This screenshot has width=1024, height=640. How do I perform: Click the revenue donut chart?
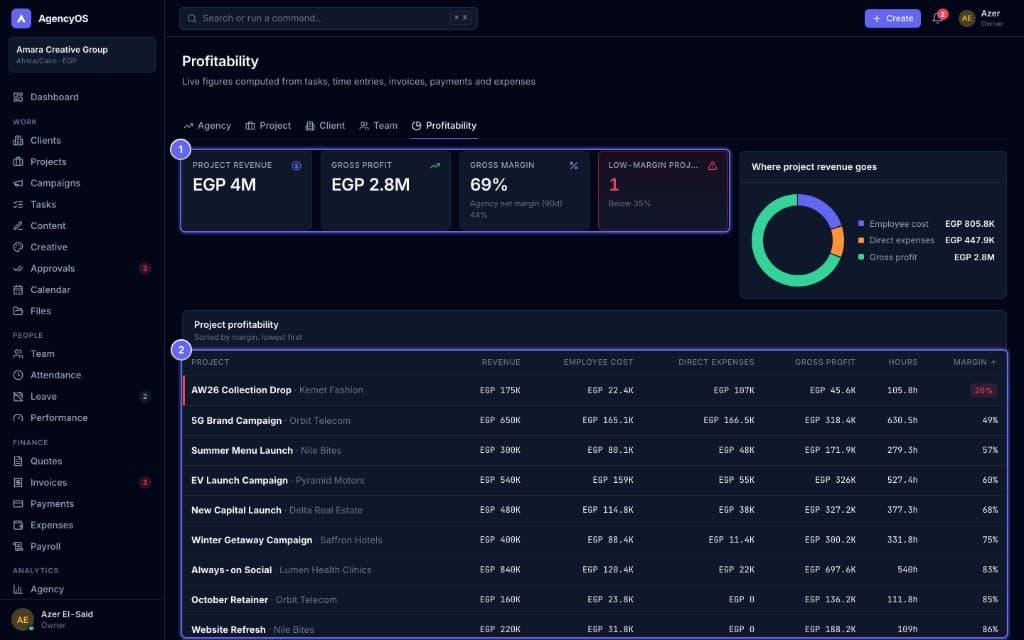click(x=797, y=240)
